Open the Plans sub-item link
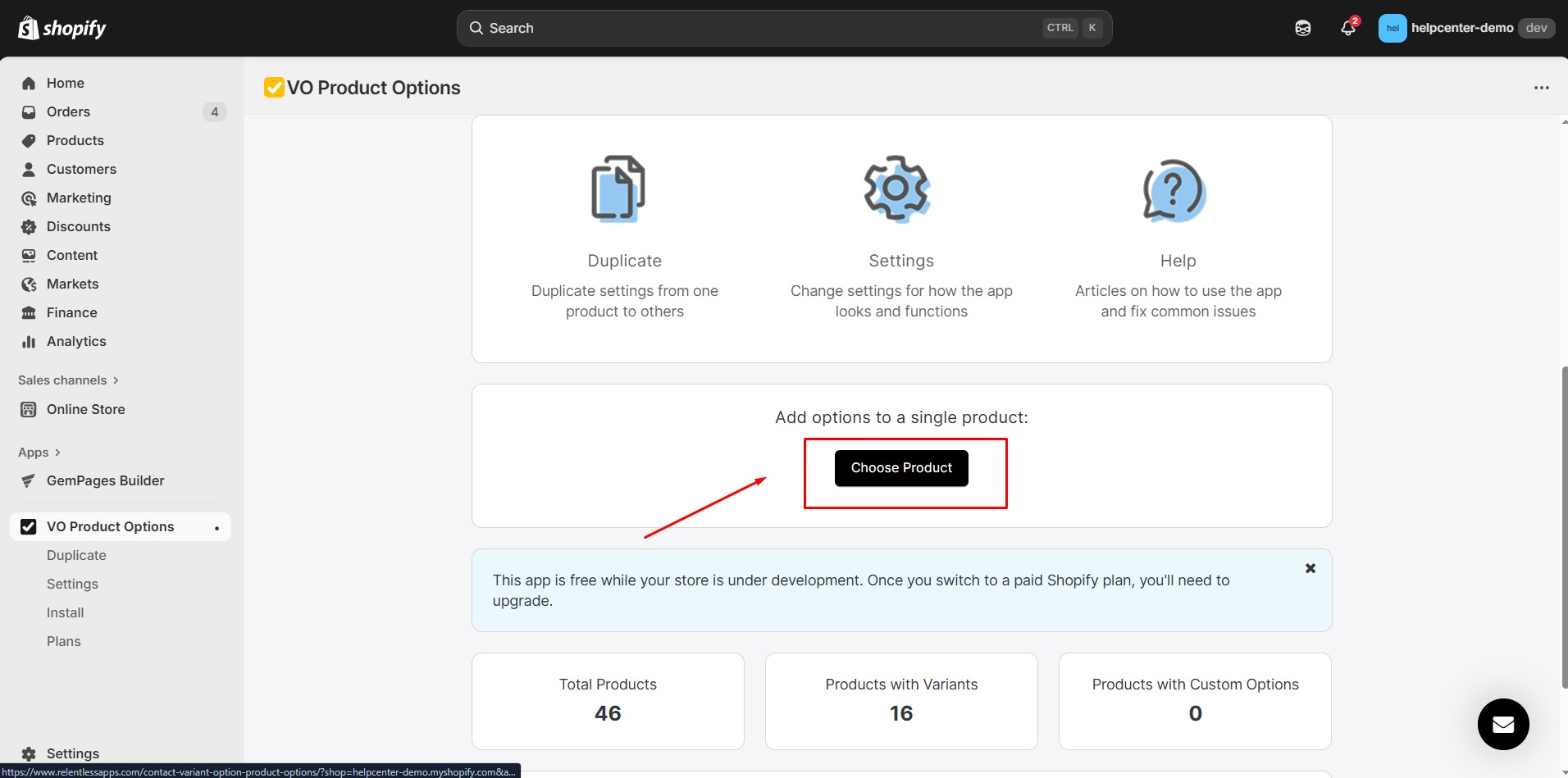Viewport: 1568px width, 778px height. (64, 641)
